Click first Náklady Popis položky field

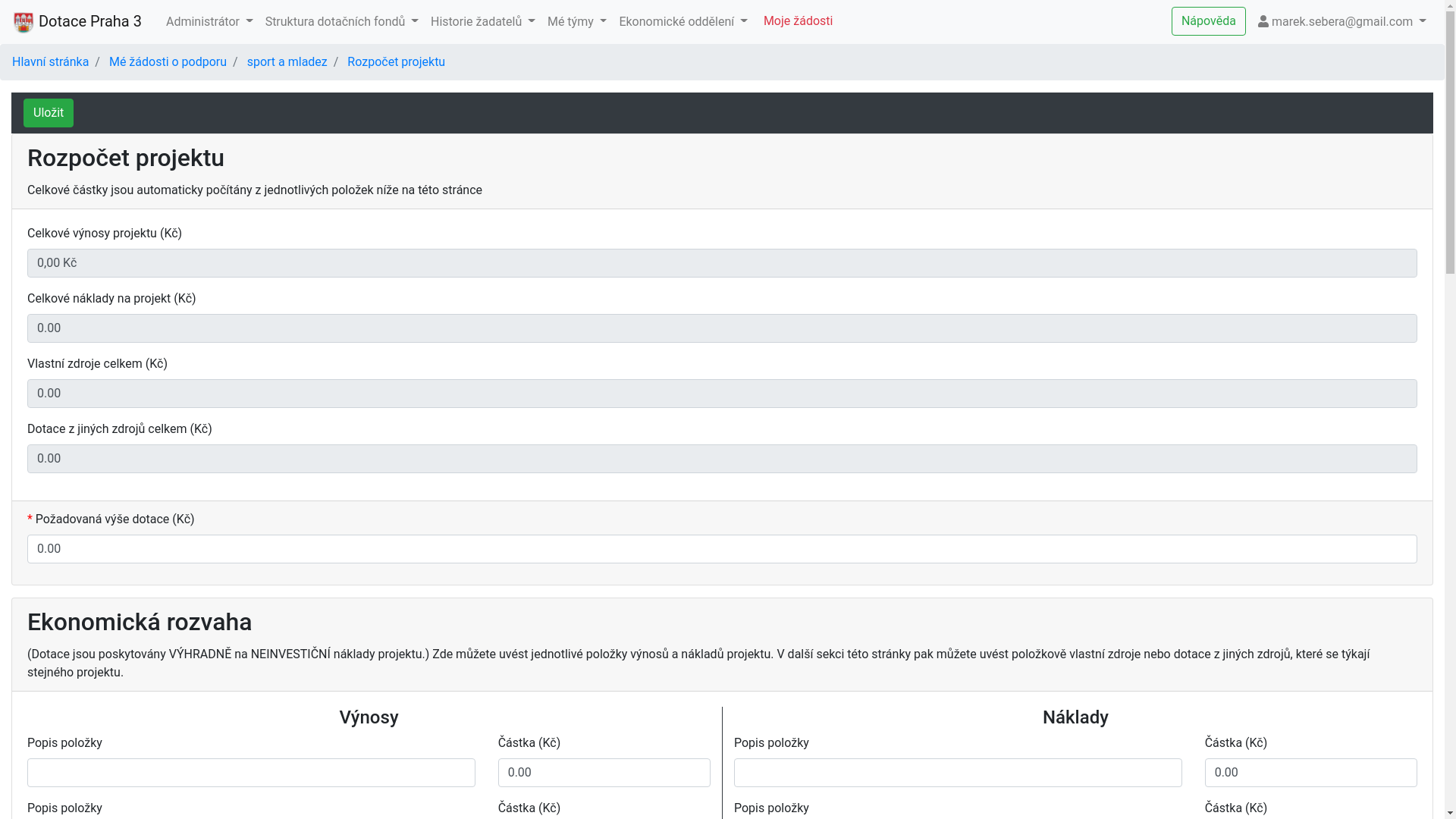point(957,773)
